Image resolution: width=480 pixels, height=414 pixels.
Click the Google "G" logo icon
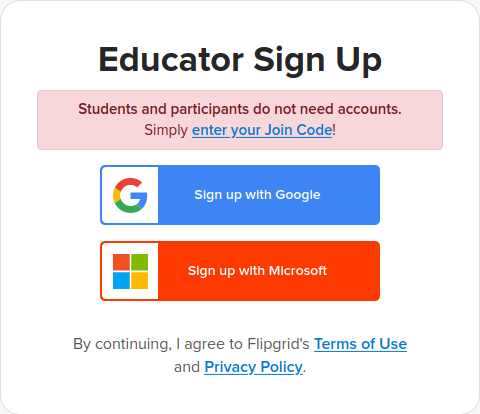tap(130, 195)
